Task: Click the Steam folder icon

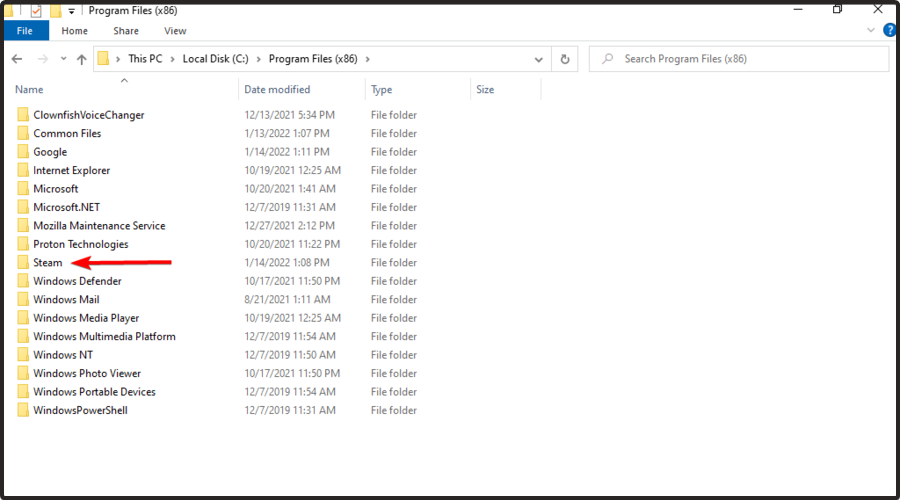Action: tap(23, 262)
